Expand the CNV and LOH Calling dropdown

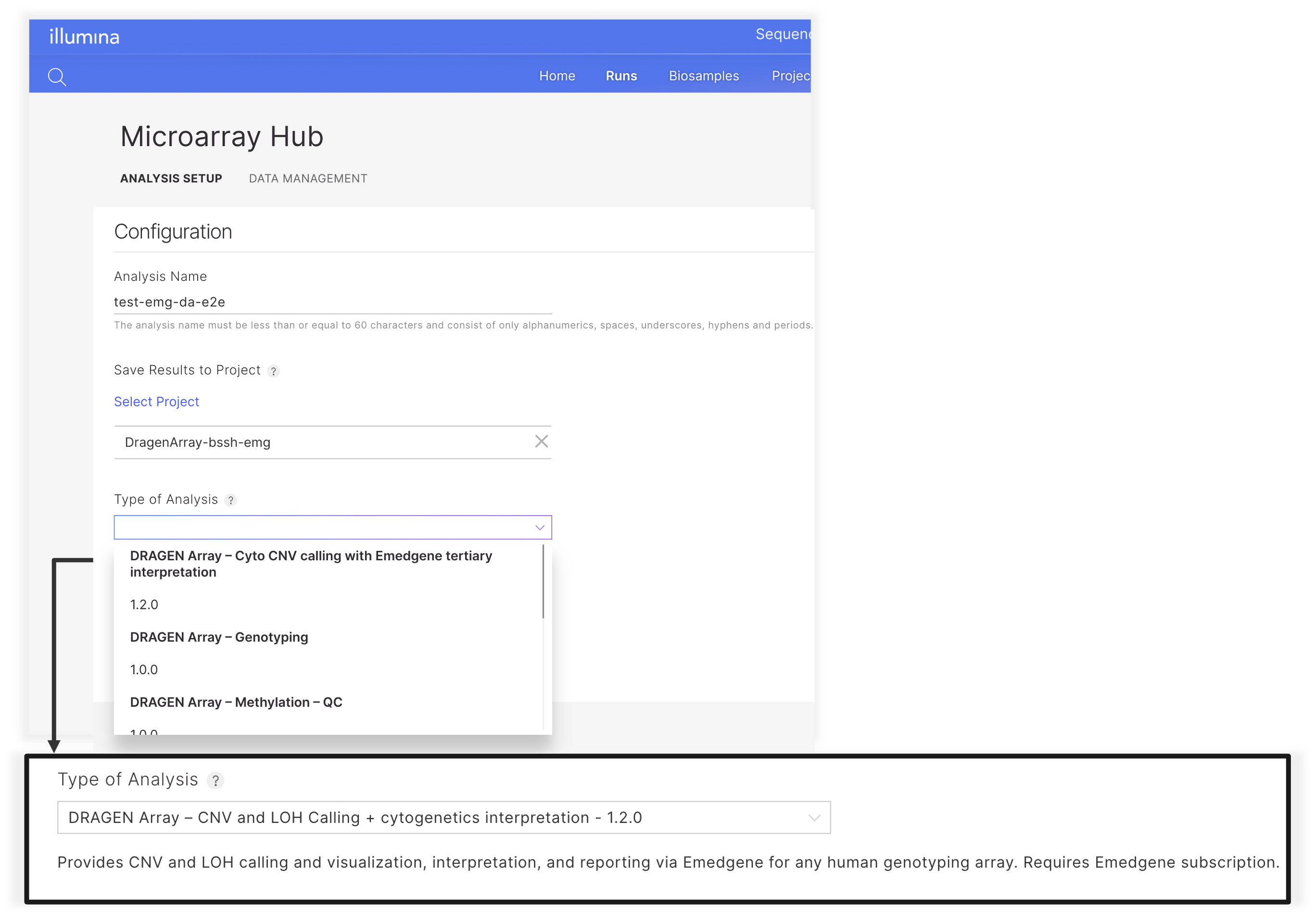(x=814, y=818)
